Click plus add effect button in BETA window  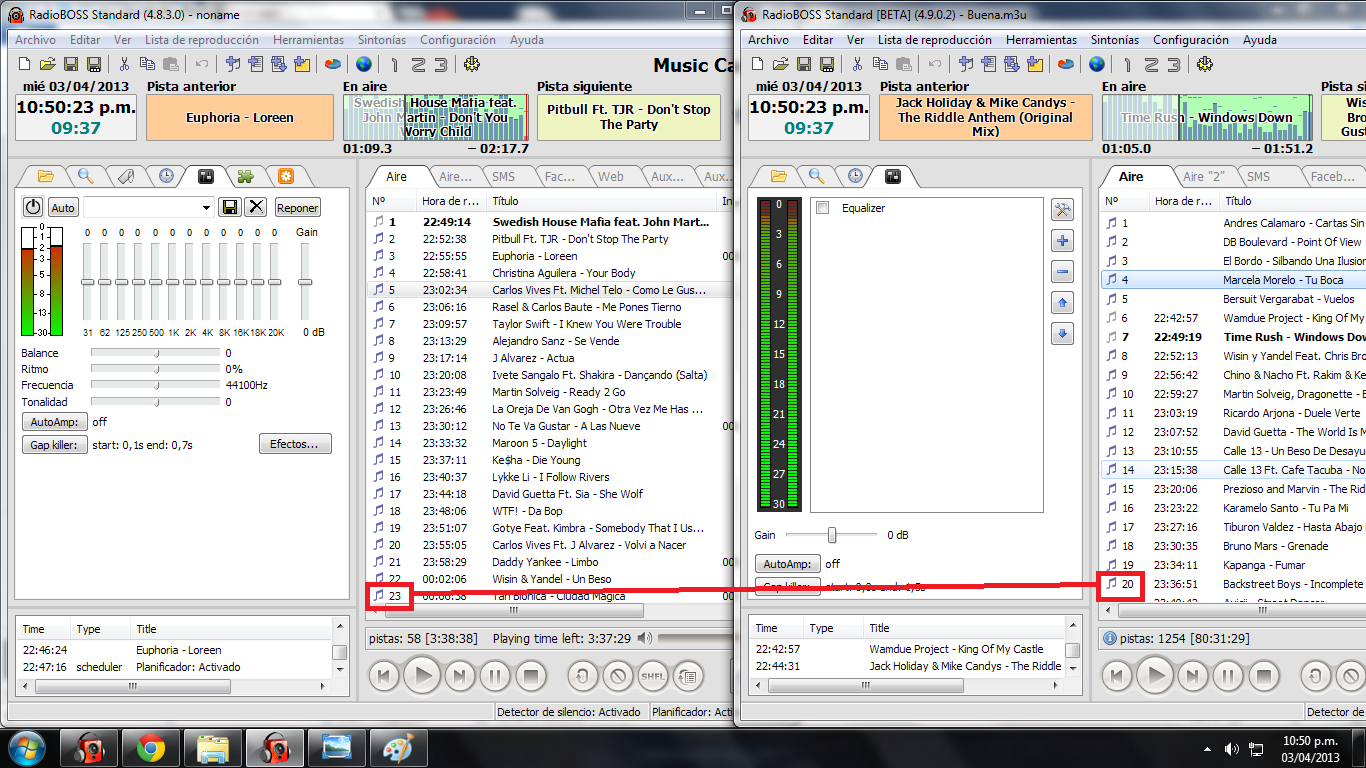[1062, 241]
